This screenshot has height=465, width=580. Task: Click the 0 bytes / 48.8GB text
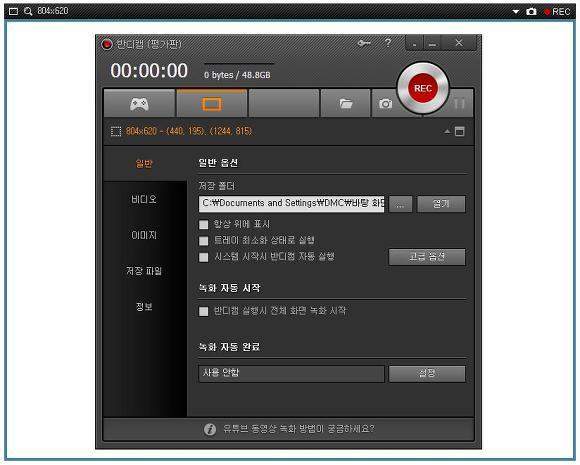point(237,75)
